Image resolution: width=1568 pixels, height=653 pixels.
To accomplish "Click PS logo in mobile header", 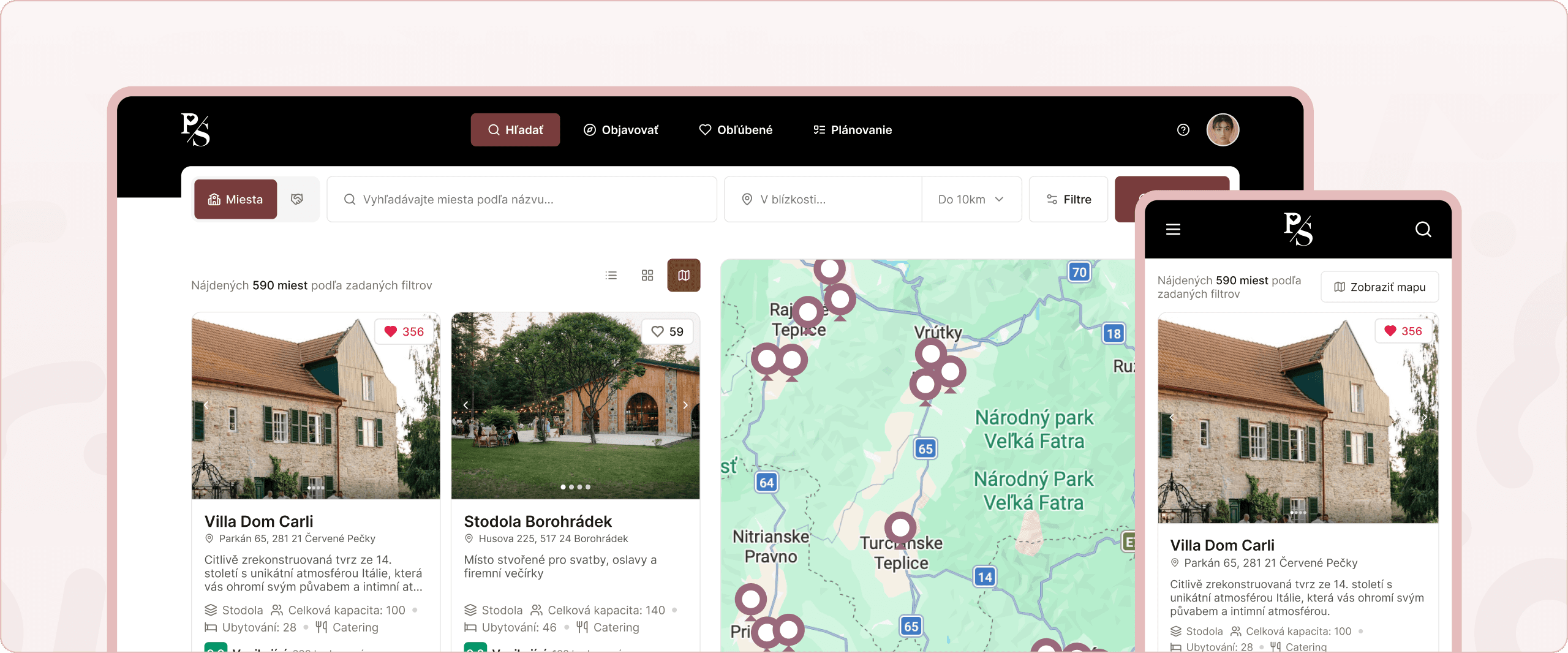I will 1298,229.
